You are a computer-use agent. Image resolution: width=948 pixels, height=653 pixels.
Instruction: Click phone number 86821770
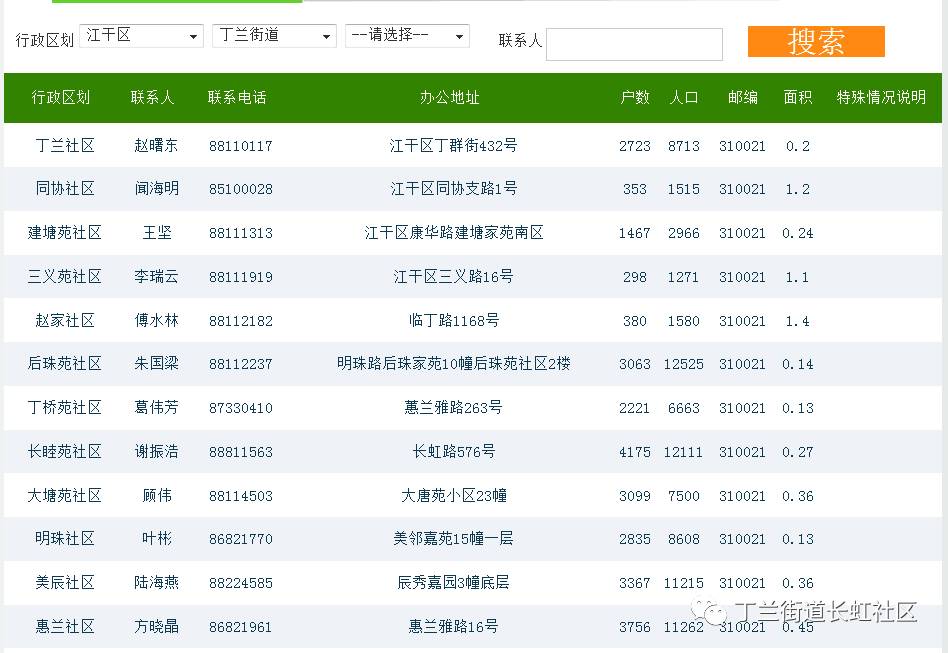point(241,539)
